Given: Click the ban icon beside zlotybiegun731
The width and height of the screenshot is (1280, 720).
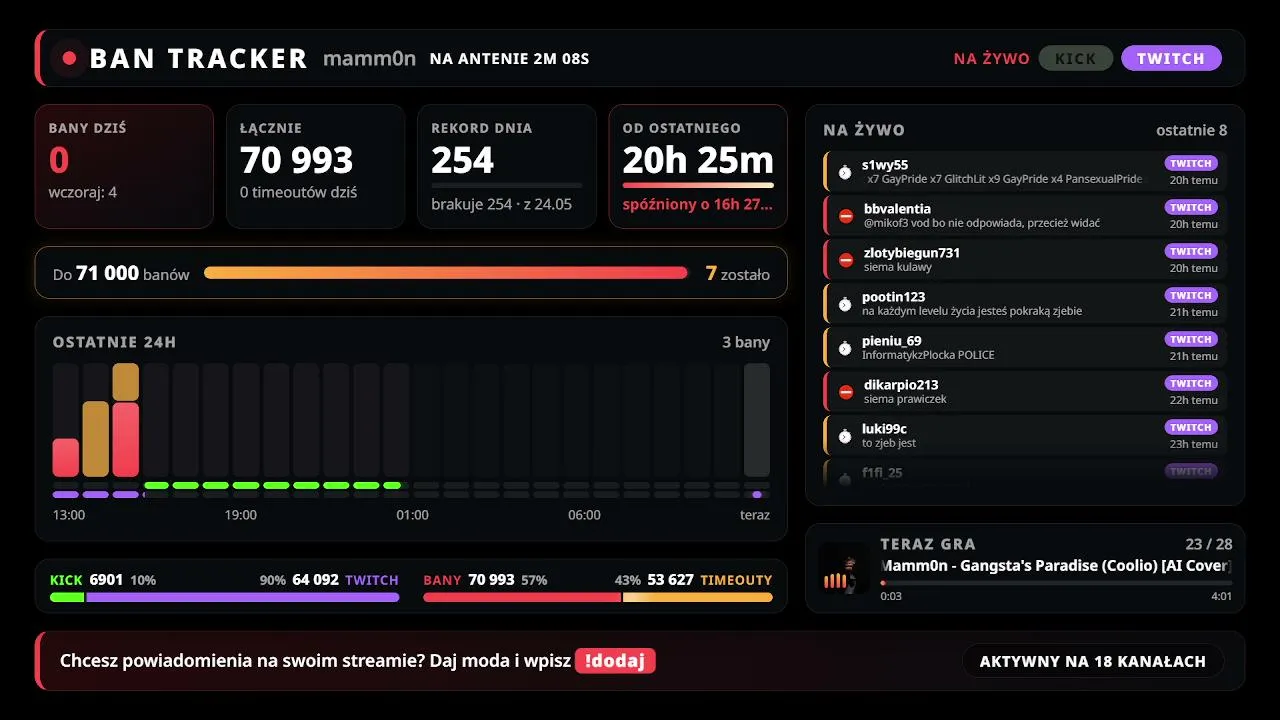Looking at the screenshot, I should pyautogui.click(x=846, y=260).
